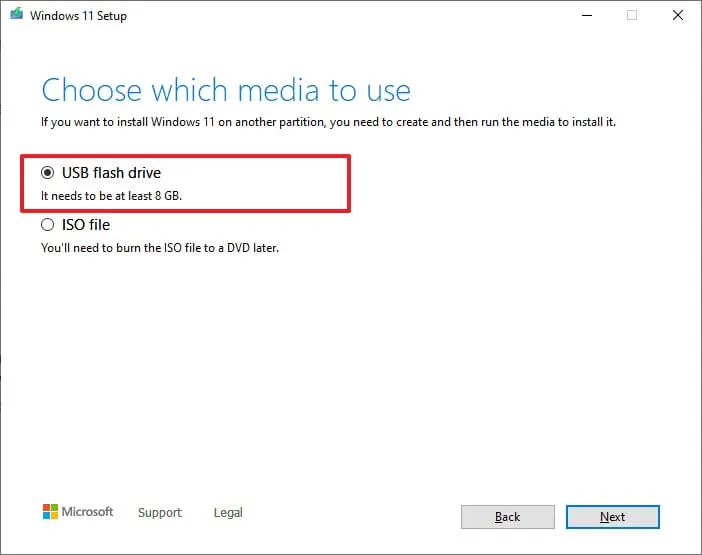Open the Legal link
The width and height of the screenshot is (702, 555).
pyautogui.click(x=228, y=513)
